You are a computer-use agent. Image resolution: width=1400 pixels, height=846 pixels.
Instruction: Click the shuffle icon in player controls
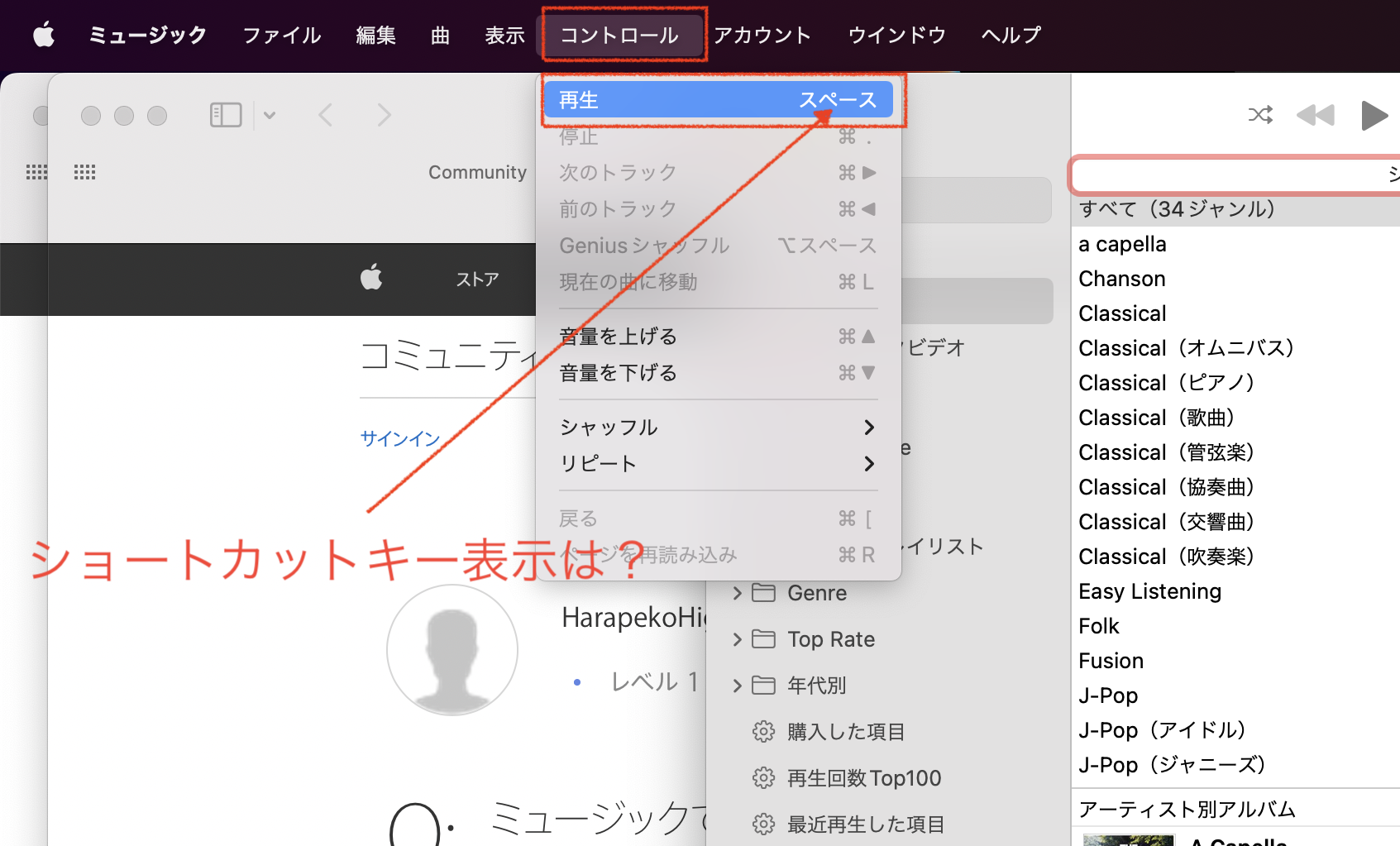(1259, 115)
